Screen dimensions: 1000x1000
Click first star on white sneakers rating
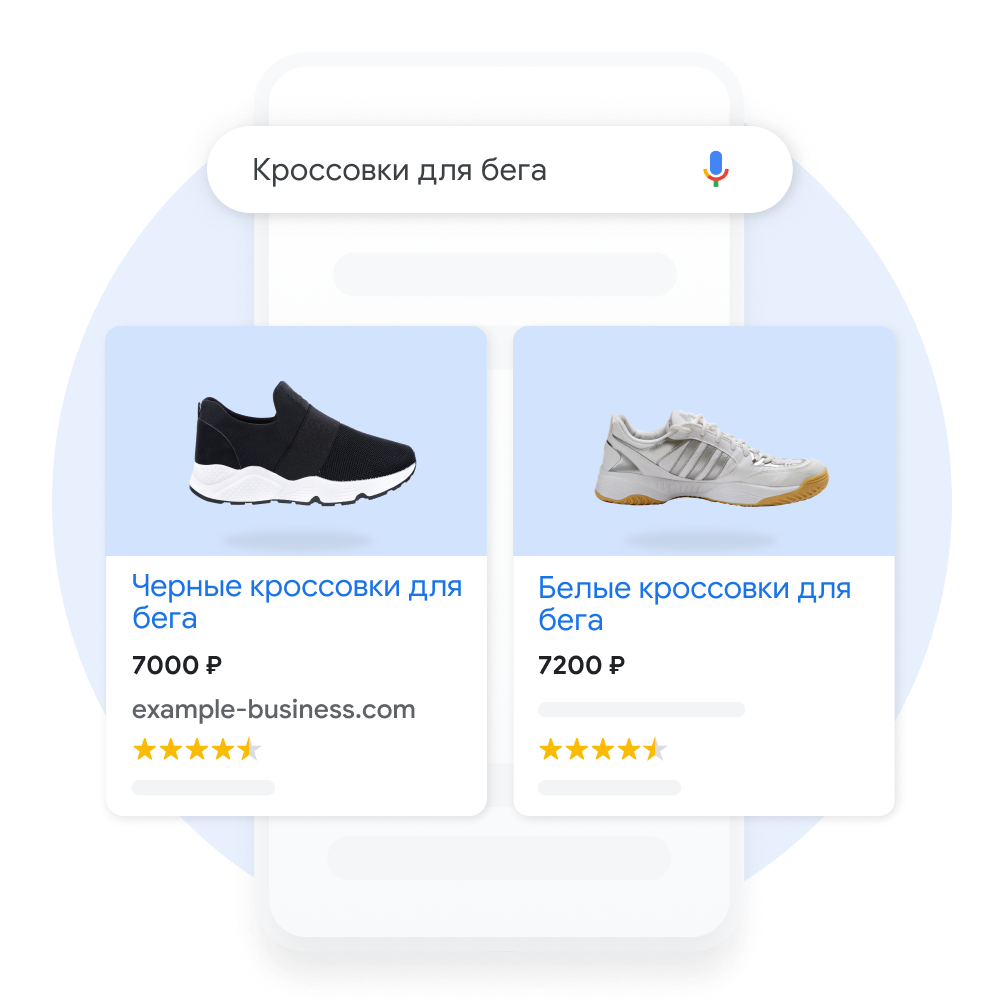point(550,749)
